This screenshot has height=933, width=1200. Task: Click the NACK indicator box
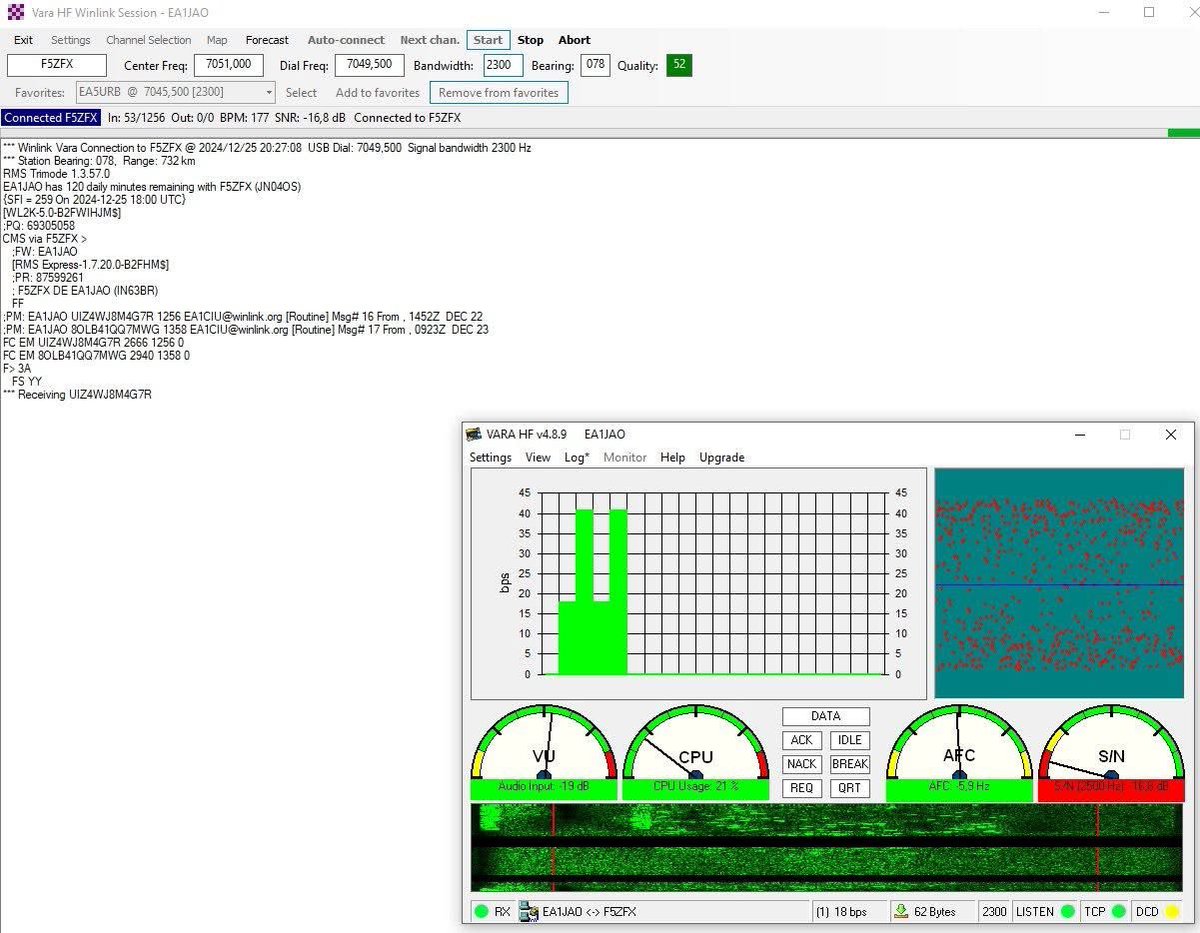(x=802, y=764)
